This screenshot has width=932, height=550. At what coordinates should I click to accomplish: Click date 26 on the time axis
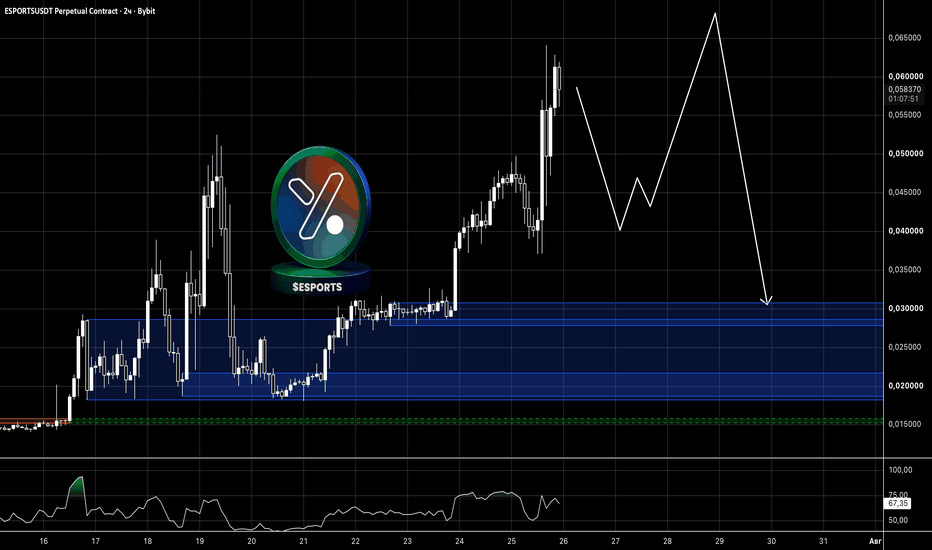(563, 541)
